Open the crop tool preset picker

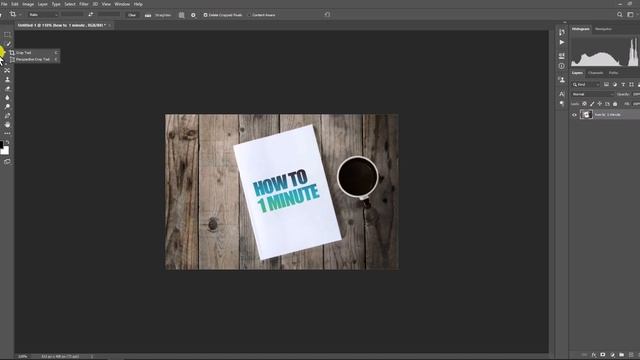coord(15,15)
